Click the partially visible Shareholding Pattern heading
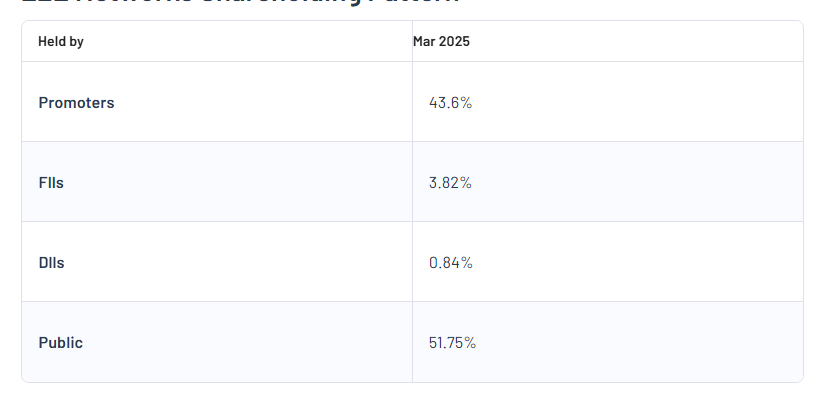This screenshot has width=820, height=396. [x=241, y=2]
